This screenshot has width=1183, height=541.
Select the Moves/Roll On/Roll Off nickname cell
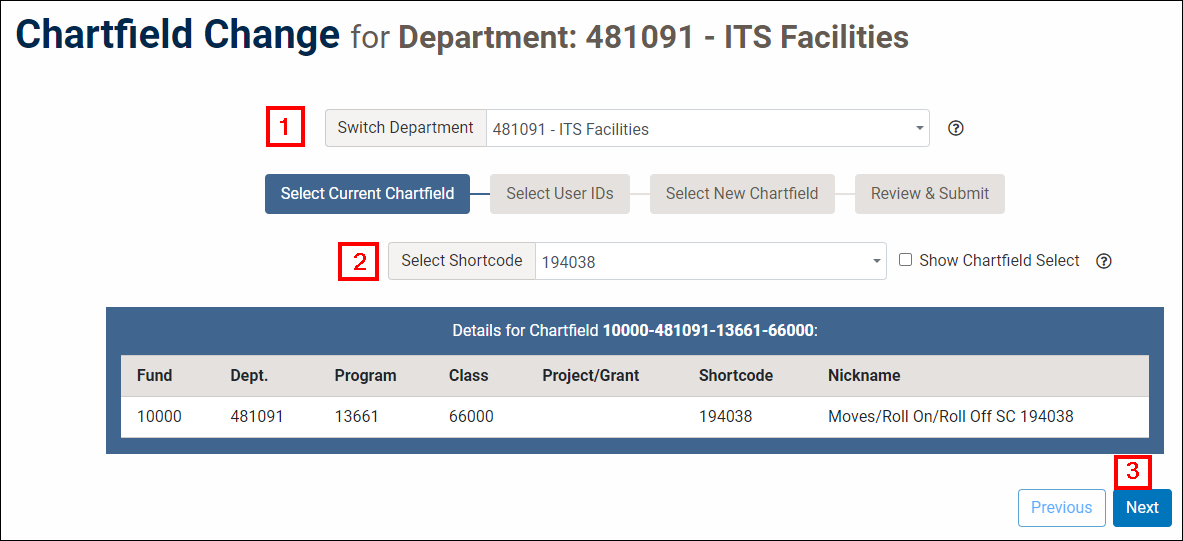tap(950, 416)
